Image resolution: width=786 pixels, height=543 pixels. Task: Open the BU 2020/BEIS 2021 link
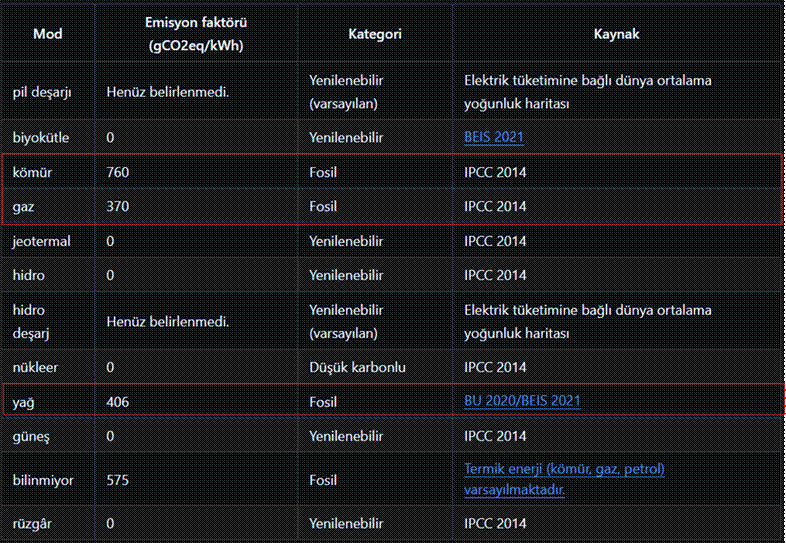click(522, 401)
